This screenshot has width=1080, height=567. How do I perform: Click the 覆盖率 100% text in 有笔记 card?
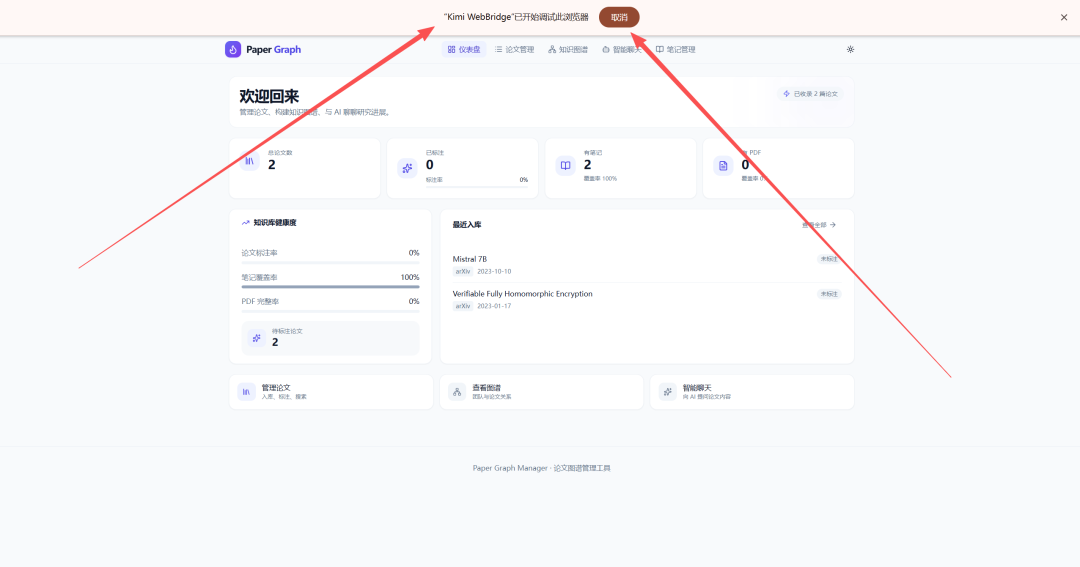point(601,178)
